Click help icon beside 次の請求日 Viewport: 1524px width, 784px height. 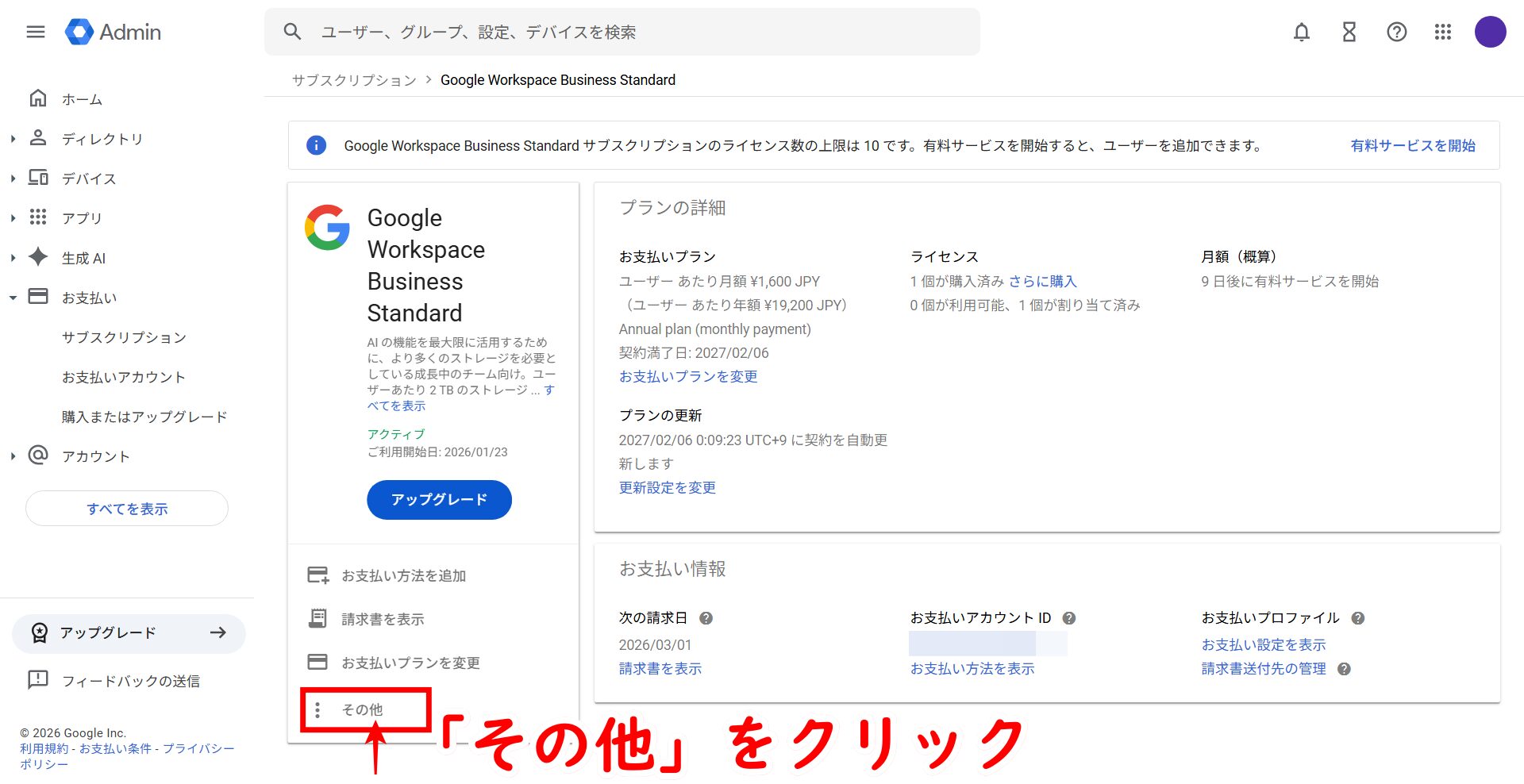[706, 618]
